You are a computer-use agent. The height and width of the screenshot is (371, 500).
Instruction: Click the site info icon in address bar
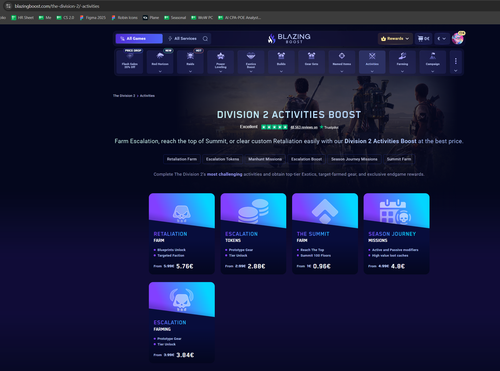point(9,6)
